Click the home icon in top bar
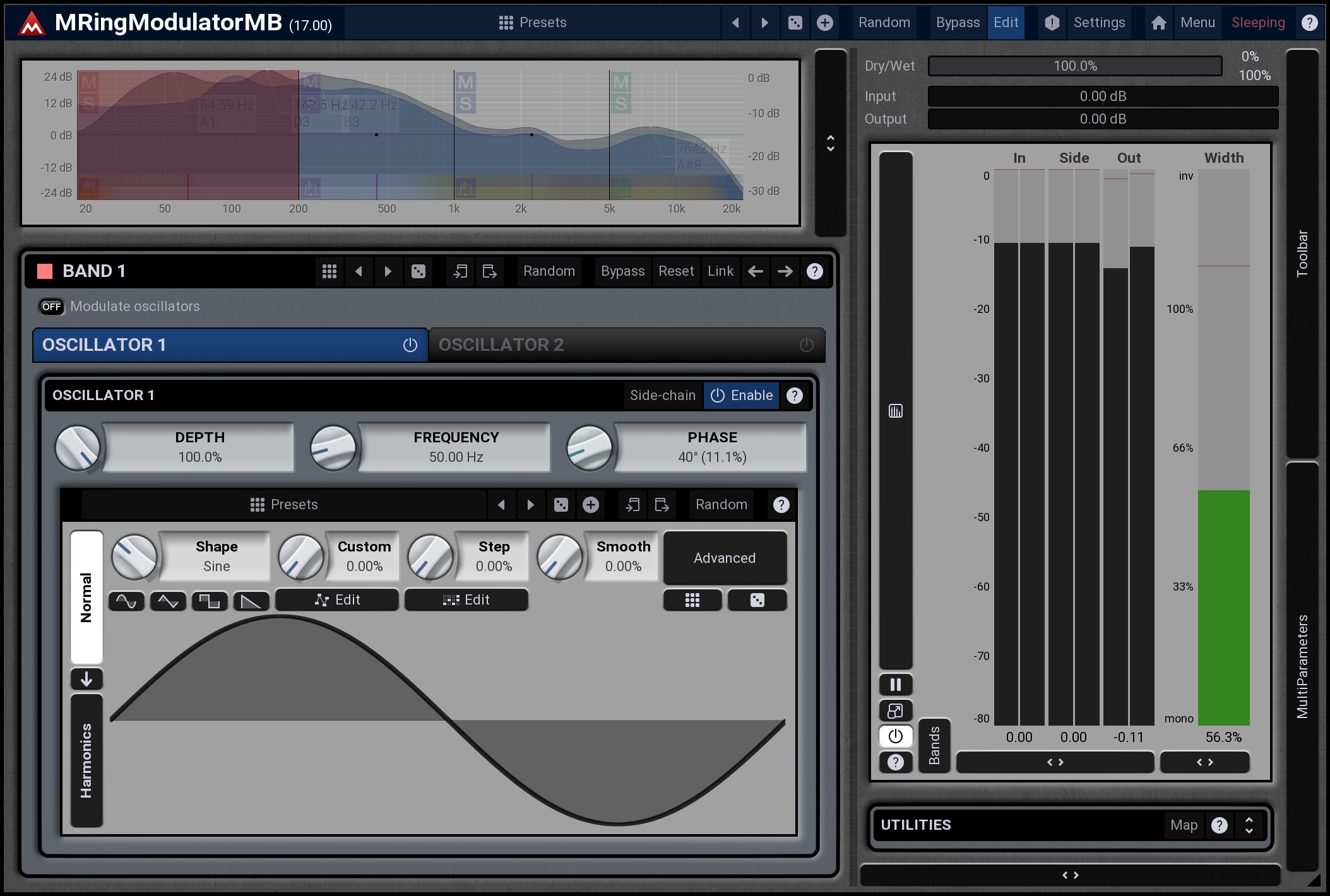1330x896 pixels. click(x=1158, y=23)
